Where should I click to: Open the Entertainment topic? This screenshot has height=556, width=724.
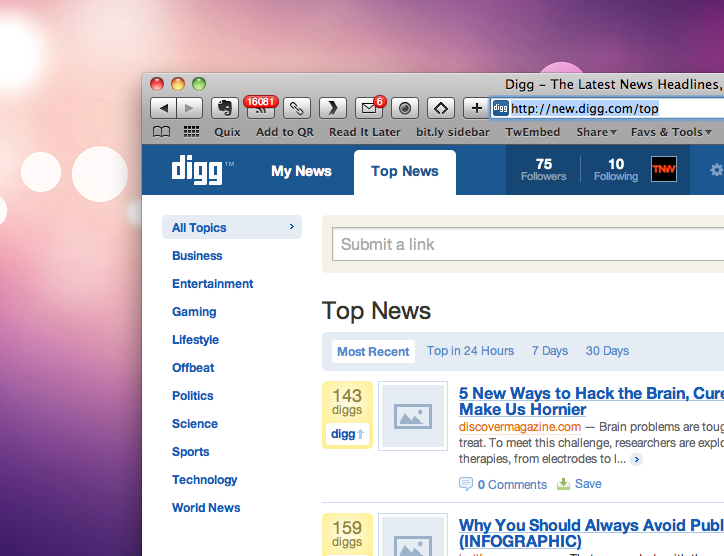click(212, 284)
